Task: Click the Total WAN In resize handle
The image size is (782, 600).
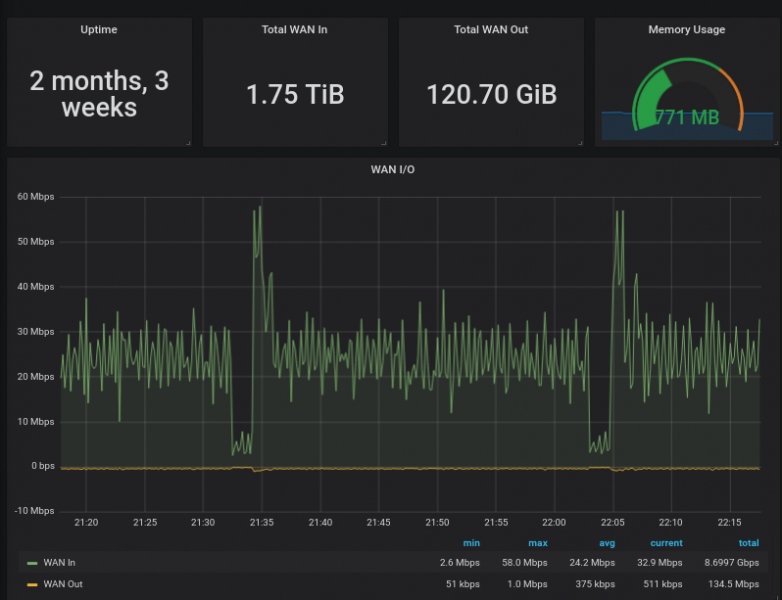Action: tap(383, 143)
